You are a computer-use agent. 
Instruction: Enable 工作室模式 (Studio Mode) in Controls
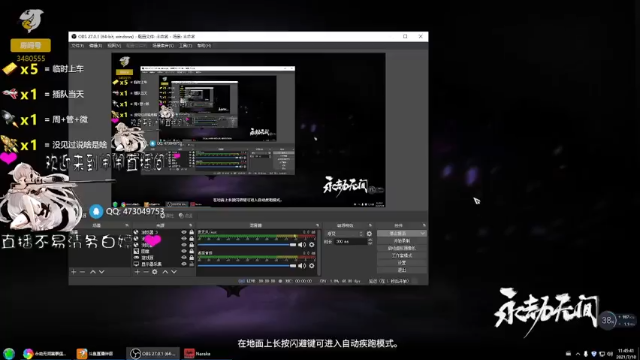point(402,256)
